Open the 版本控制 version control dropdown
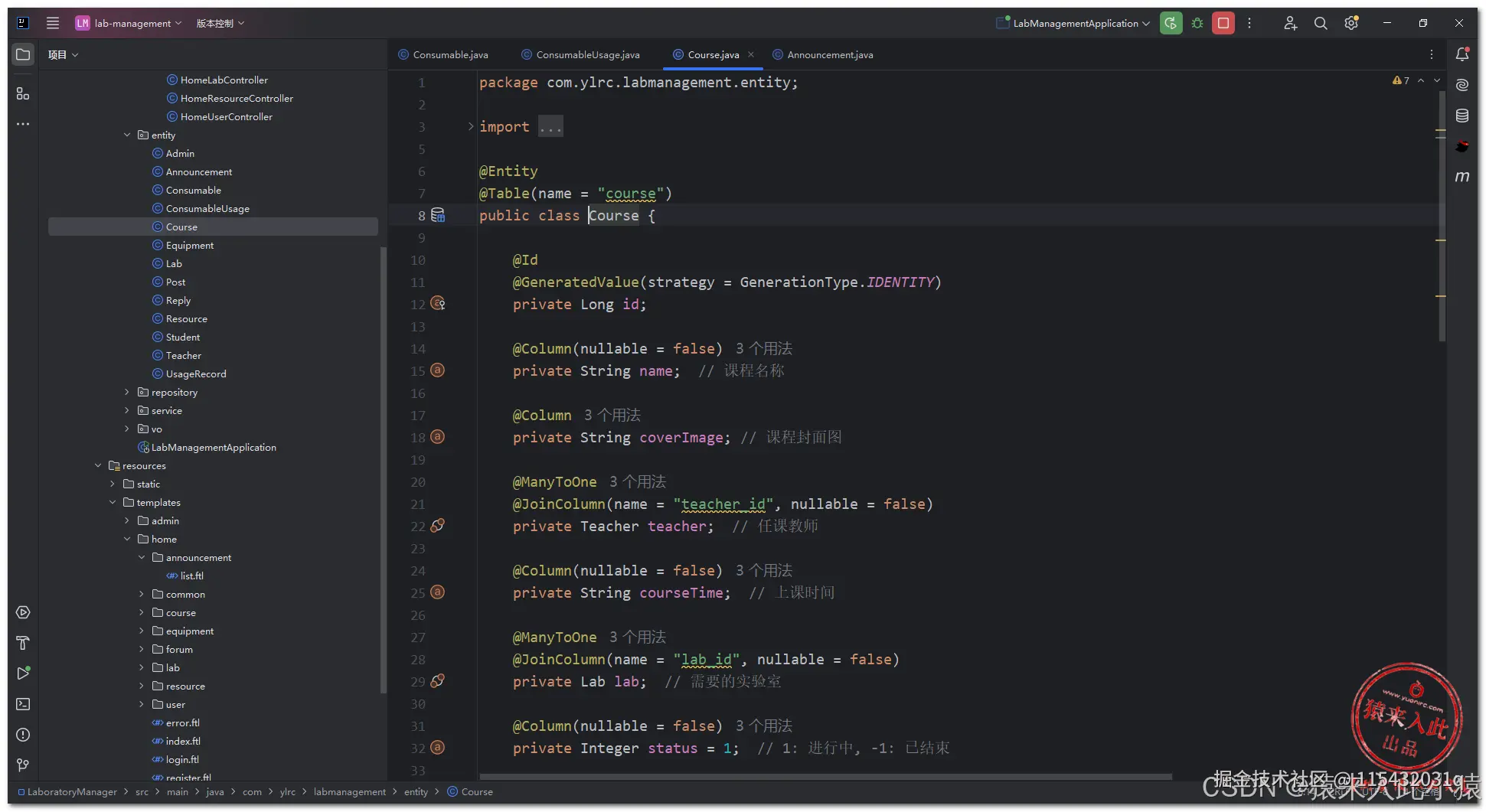 (x=220, y=23)
